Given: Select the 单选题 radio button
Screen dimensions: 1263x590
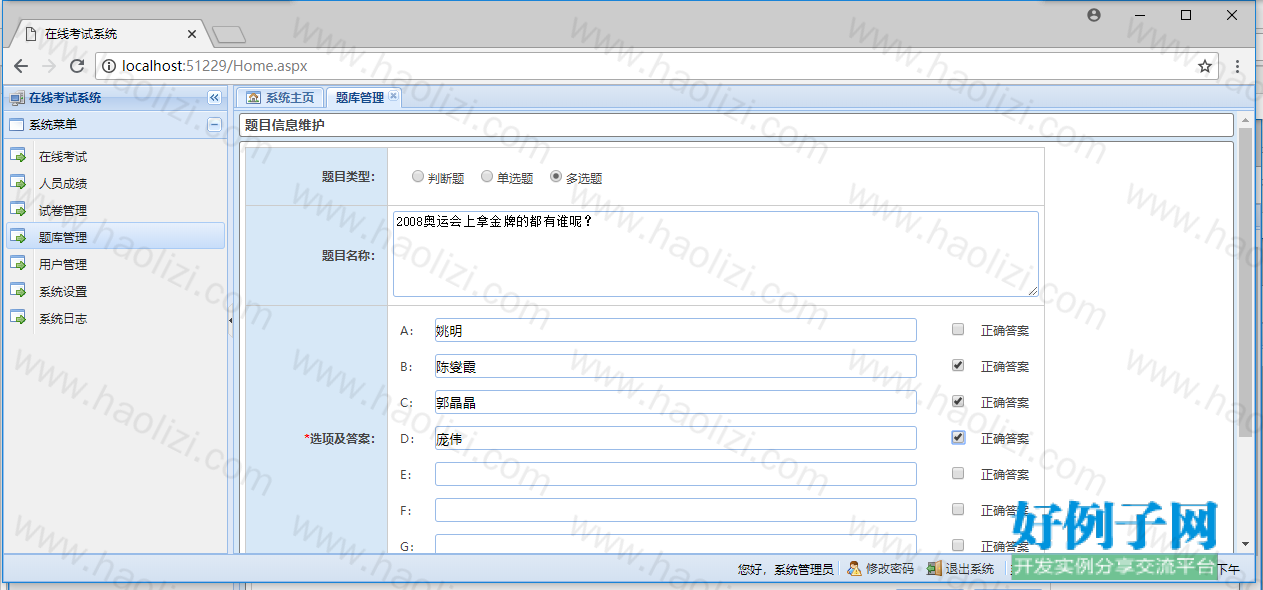Looking at the screenshot, I should 487,177.
